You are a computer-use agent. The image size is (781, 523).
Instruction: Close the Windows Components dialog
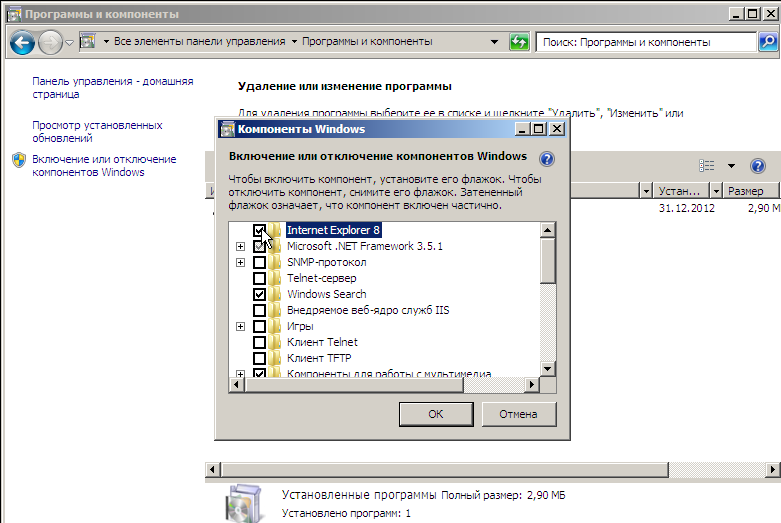pyautogui.click(x=557, y=129)
